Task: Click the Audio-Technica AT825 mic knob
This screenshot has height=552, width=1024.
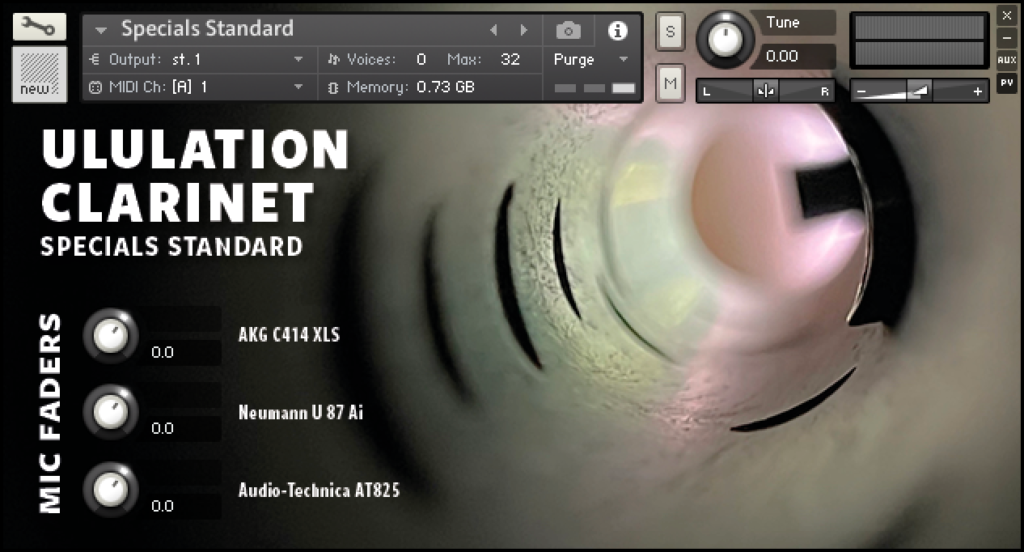Action: coord(110,490)
